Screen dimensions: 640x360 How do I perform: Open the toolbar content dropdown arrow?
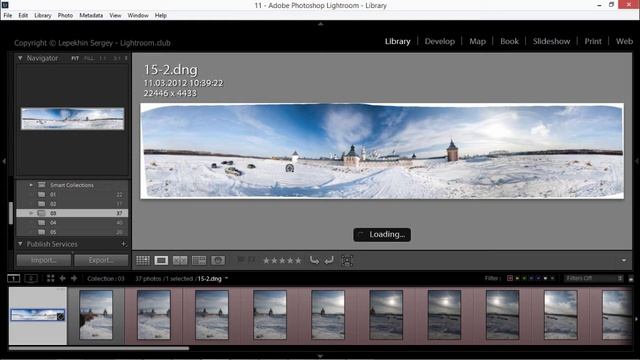pos(624,260)
